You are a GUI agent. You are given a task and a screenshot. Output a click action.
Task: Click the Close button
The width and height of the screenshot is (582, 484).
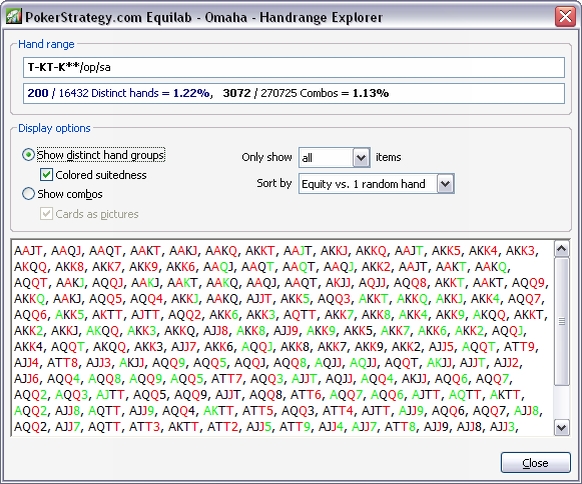[x=535, y=462]
